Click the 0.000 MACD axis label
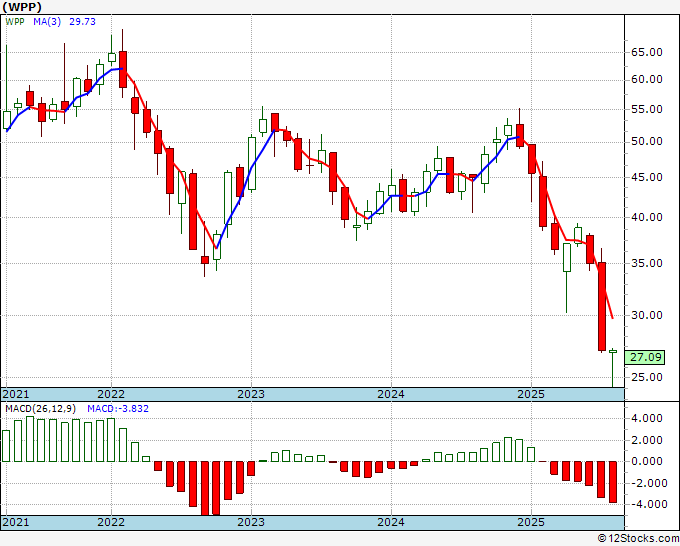The width and height of the screenshot is (680, 546). [x=647, y=461]
